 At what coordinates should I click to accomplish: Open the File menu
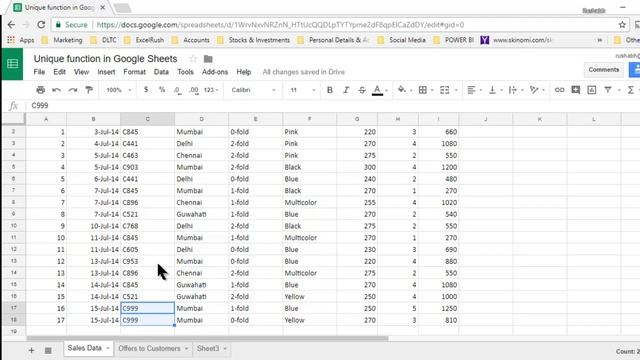tap(39, 72)
